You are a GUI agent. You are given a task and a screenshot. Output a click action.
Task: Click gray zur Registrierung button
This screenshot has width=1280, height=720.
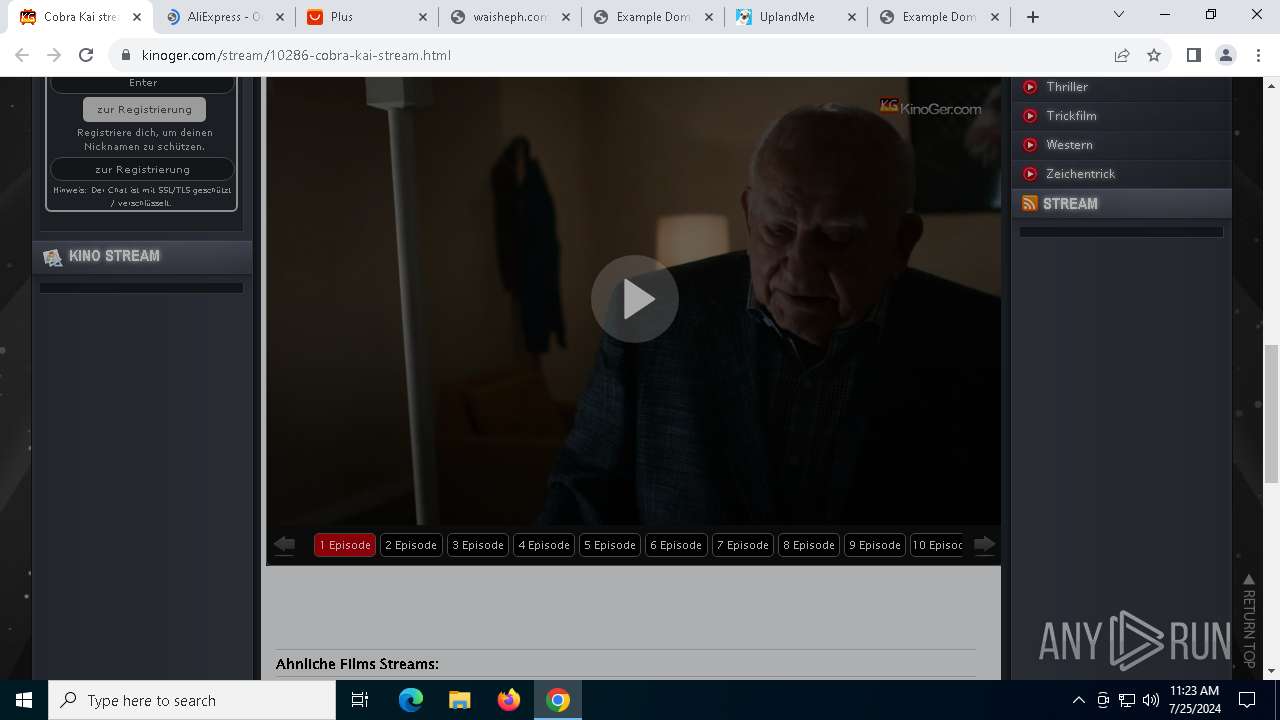pyautogui.click(x=144, y=109)
